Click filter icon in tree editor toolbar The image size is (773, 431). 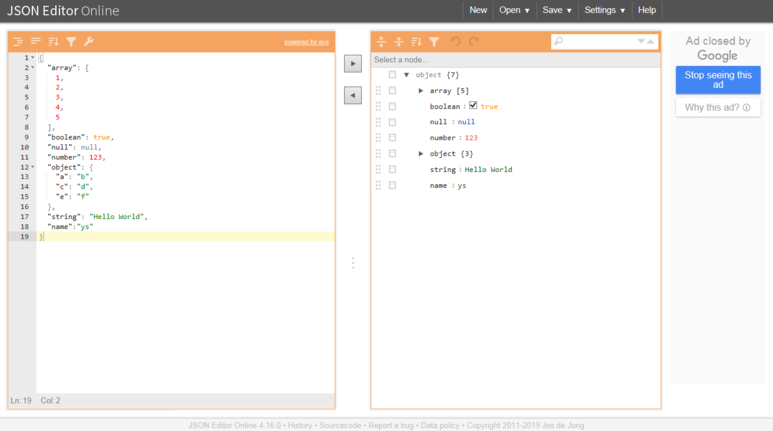click(434, 42)
